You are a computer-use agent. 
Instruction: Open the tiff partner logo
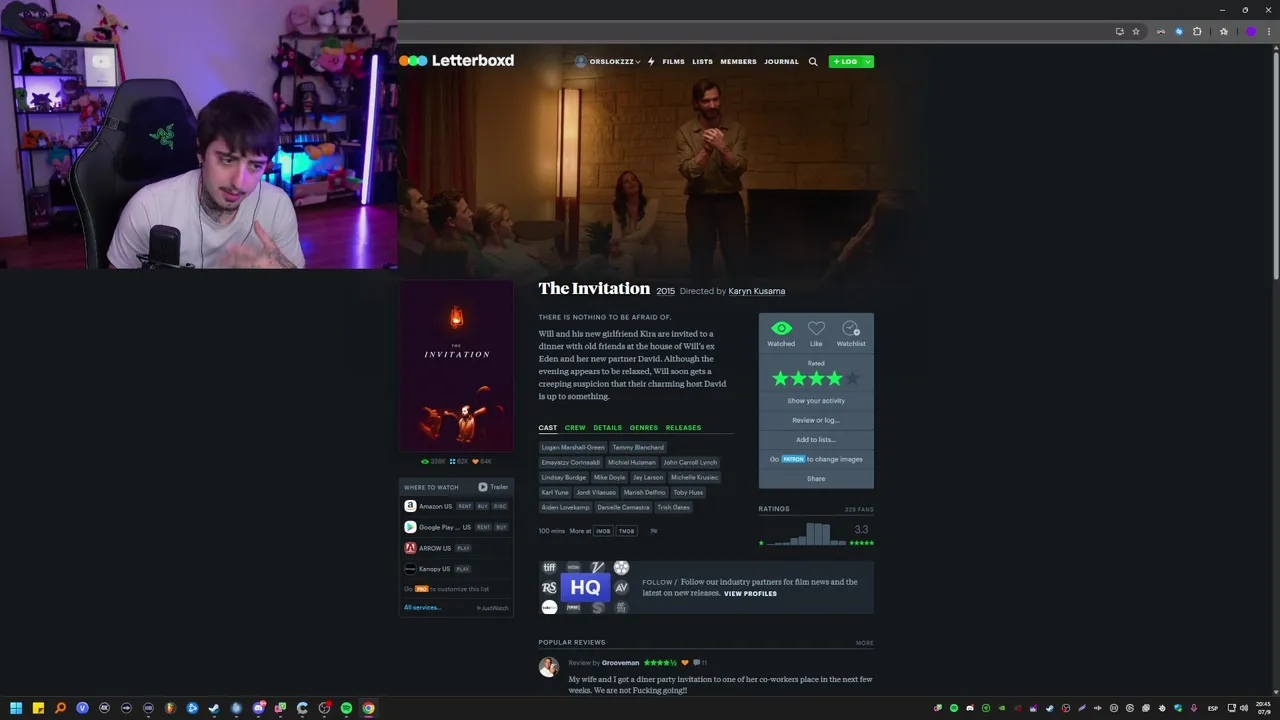549,568
